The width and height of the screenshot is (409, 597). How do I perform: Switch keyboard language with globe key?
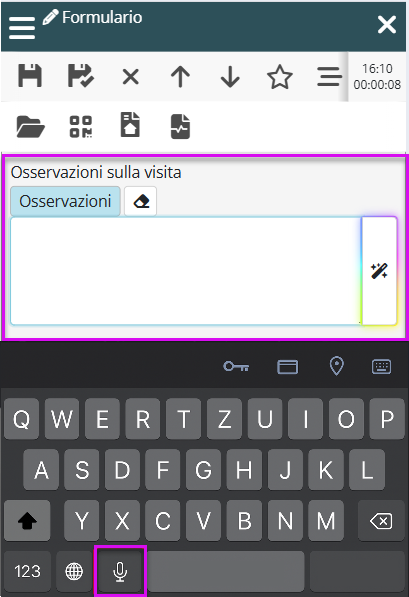tap(74, 571)
